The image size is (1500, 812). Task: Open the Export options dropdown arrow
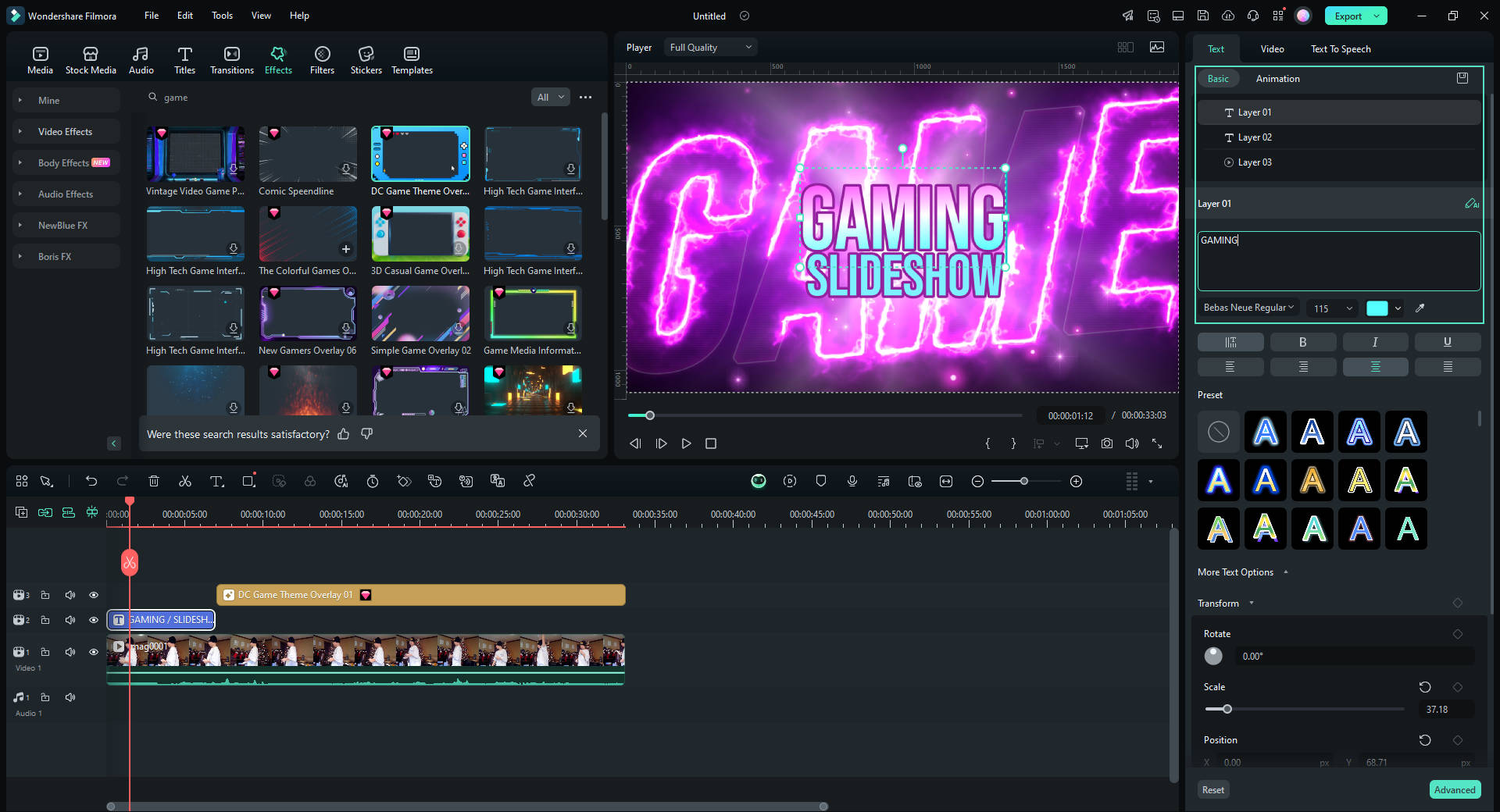pos(1377,16)
